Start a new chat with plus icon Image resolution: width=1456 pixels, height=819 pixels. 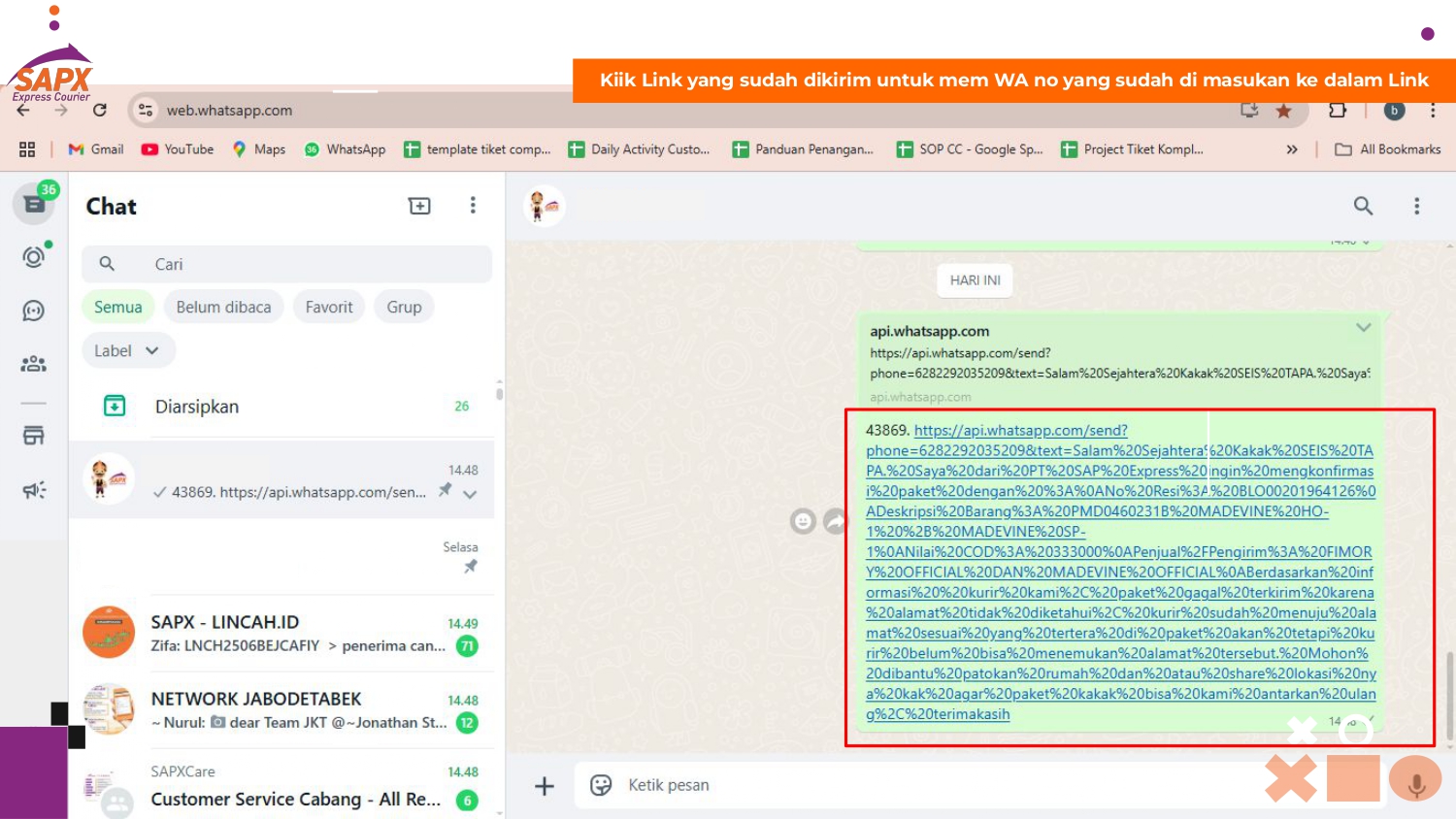tap(419, 206)
